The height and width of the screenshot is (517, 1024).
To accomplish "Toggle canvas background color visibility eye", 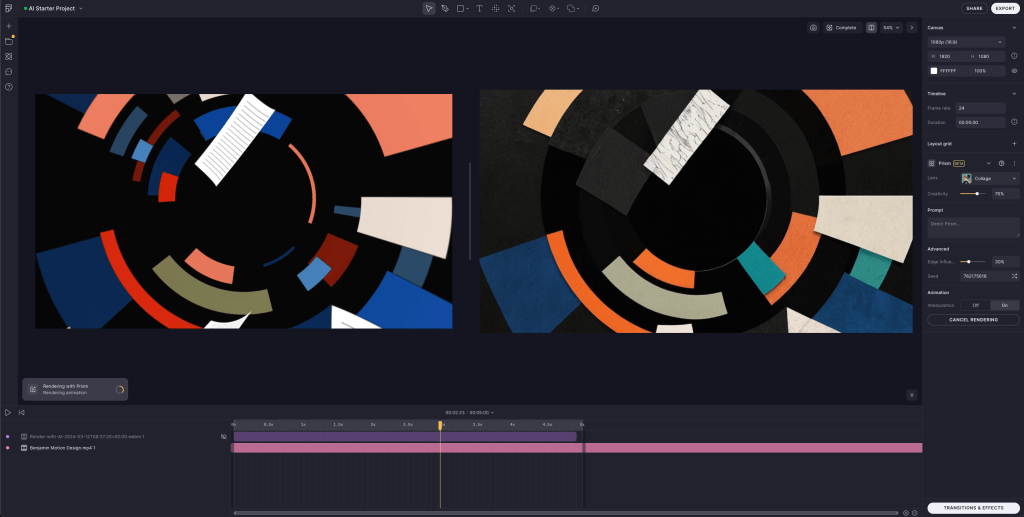I will pyautogui.click(x=1014, y=71).
